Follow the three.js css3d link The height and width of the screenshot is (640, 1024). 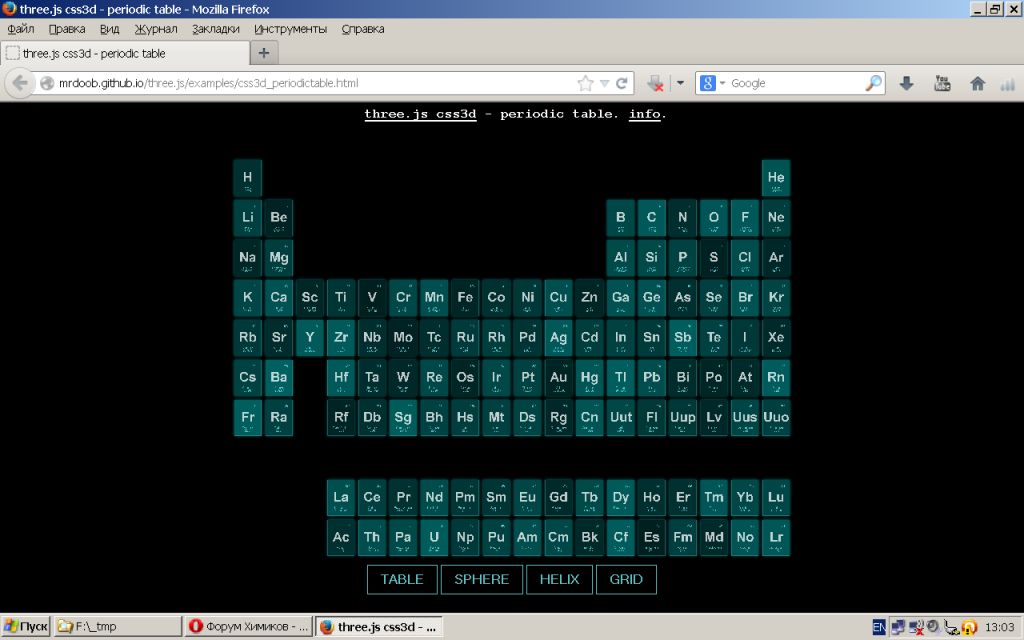click(420, 114)
